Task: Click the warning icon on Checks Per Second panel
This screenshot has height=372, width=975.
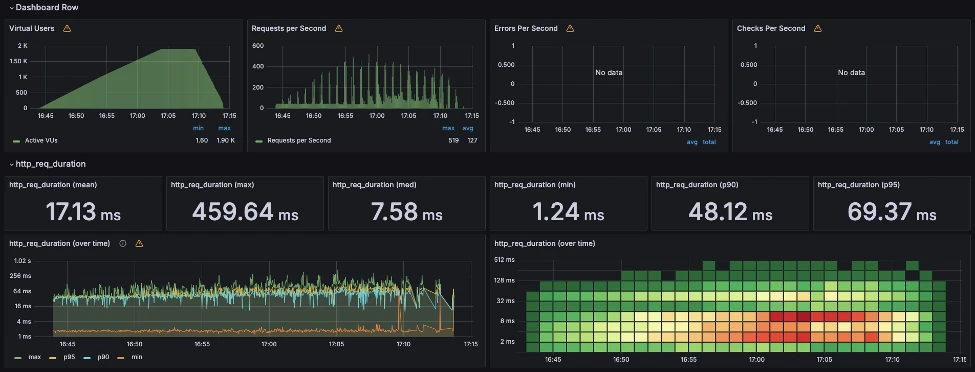Action: click(818, 28)
